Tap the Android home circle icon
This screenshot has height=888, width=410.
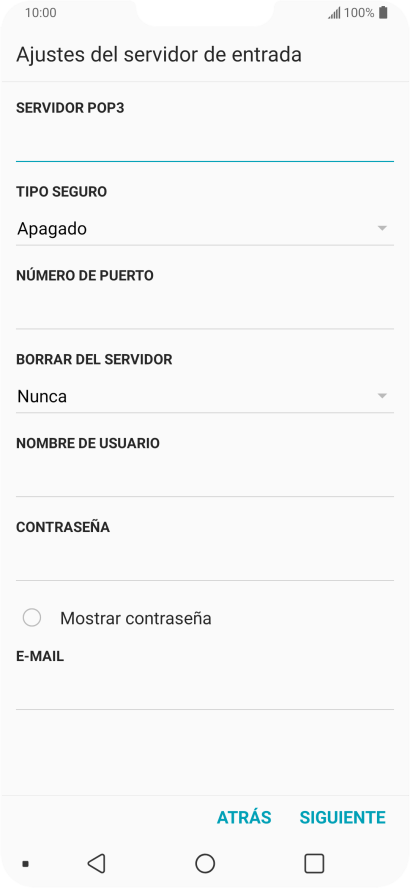(x=205, y=863)
